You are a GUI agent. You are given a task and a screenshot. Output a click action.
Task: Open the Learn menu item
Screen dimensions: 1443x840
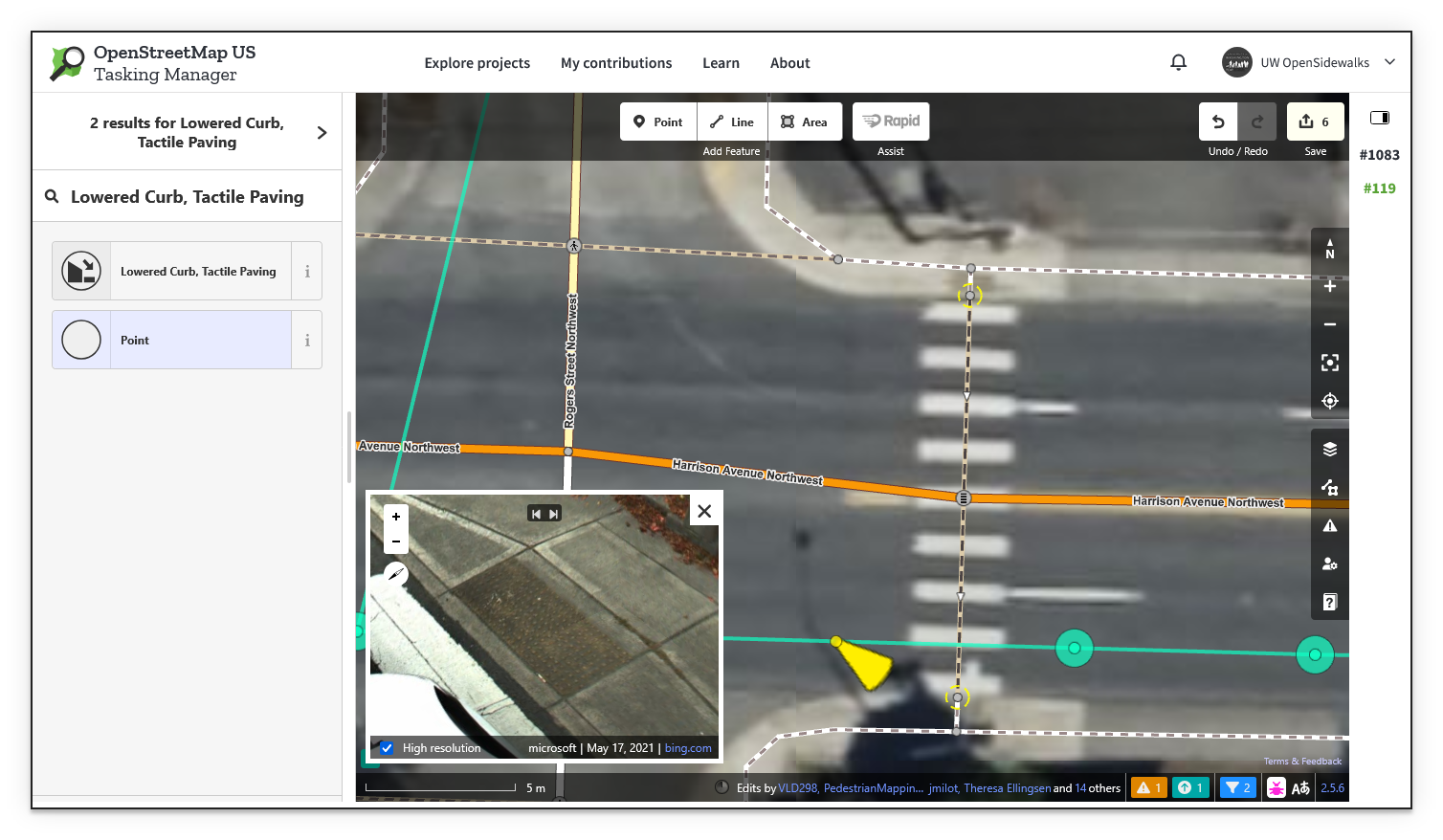(x=721, y=62)
